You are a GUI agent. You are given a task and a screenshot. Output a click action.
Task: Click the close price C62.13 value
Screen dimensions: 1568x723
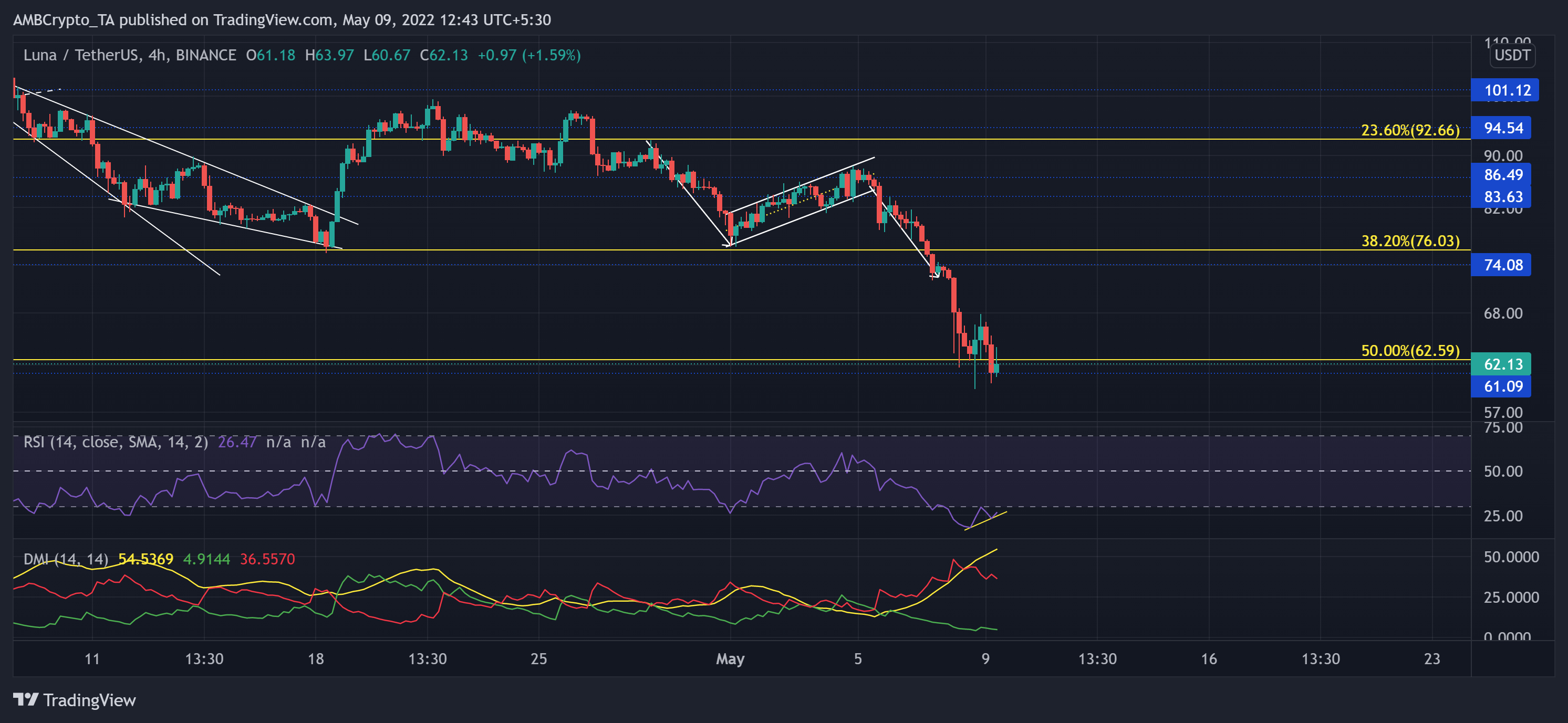[x=444, y=55]
